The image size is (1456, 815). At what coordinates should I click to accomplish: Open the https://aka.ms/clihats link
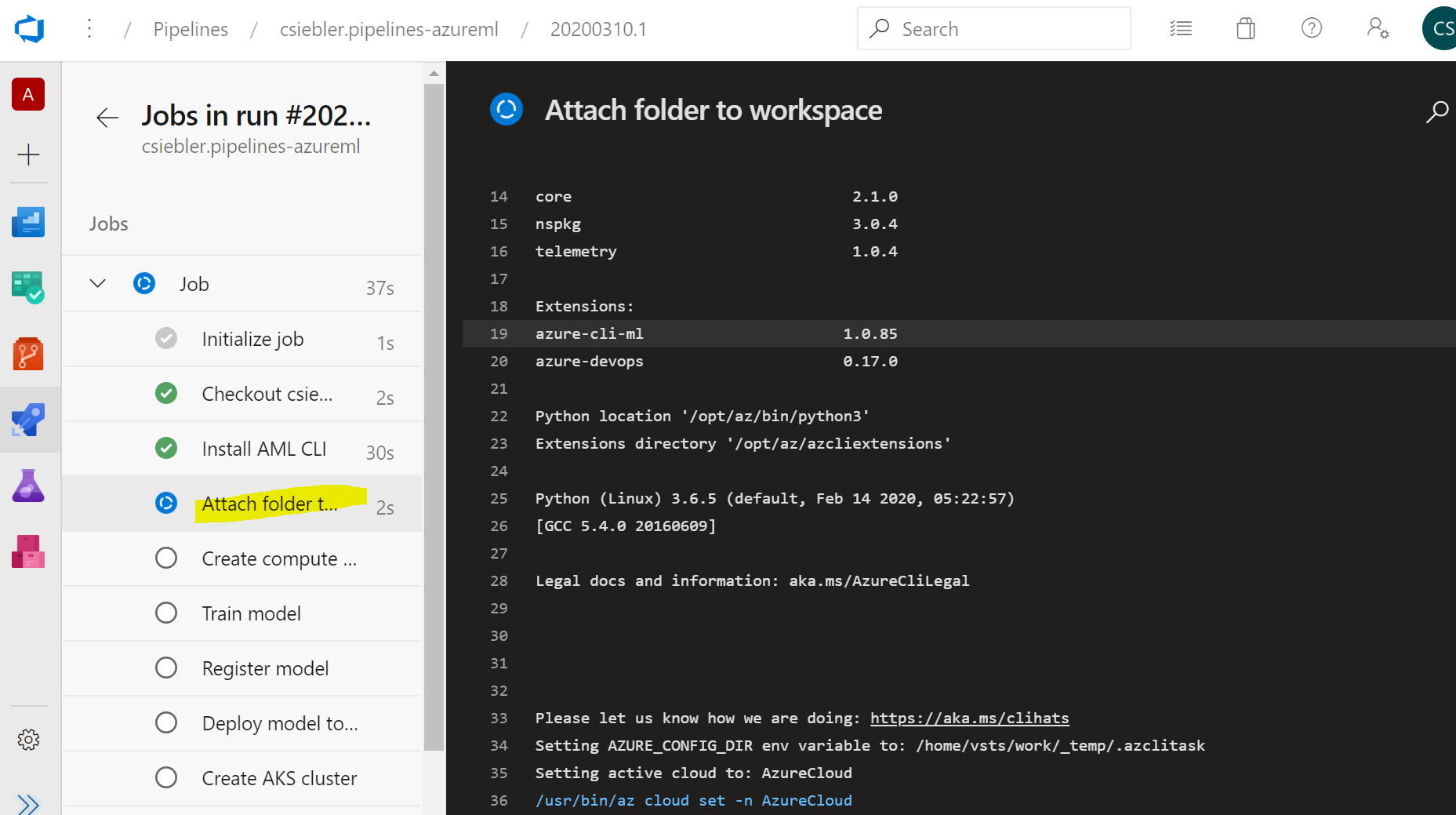click(x=969, y=718)
